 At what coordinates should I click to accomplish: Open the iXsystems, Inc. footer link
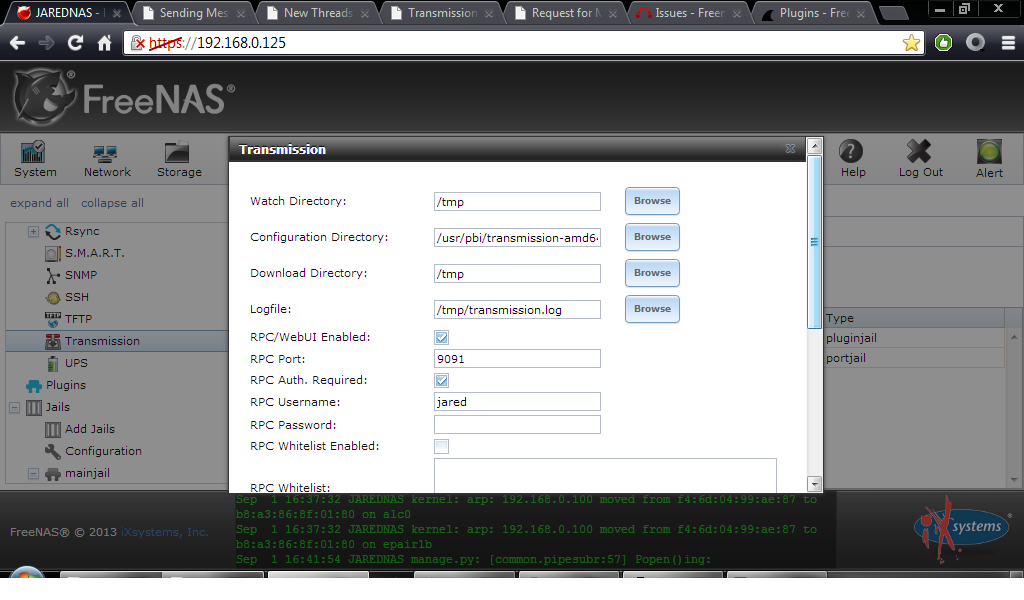[165, 532]
